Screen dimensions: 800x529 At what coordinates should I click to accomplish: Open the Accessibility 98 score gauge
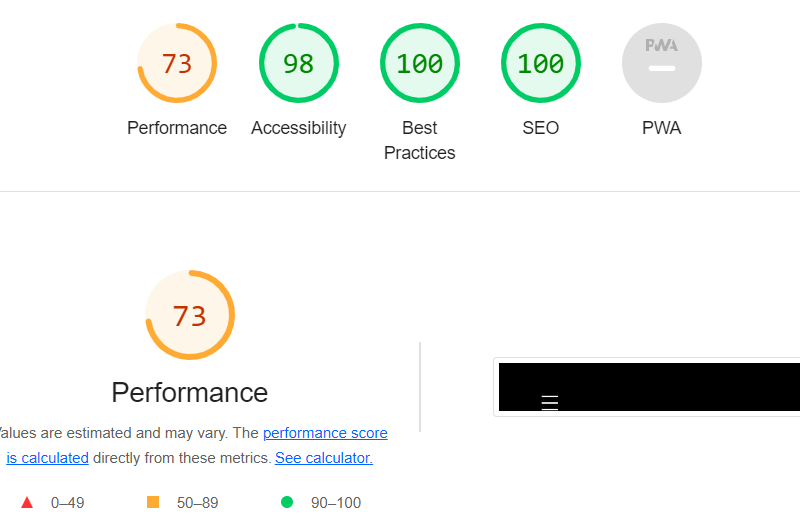pyautogui.click(x=298, y=64)
